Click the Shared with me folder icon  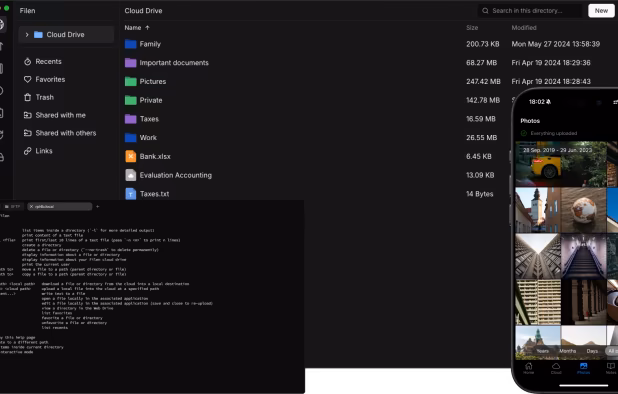tap(27, 115)
